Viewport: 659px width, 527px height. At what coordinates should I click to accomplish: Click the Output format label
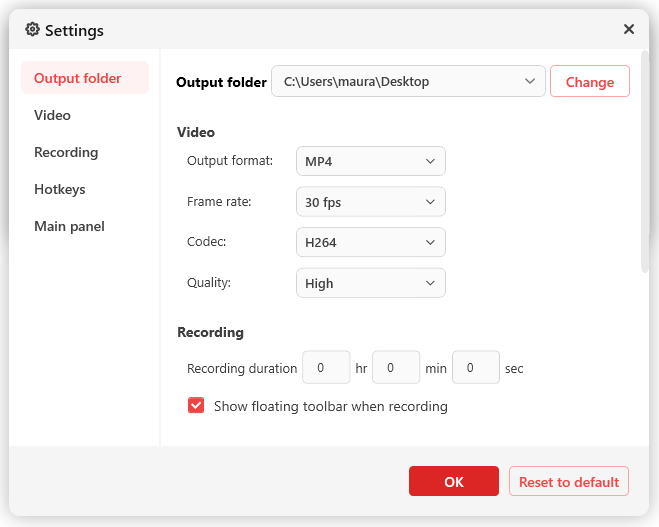point(230,161)
